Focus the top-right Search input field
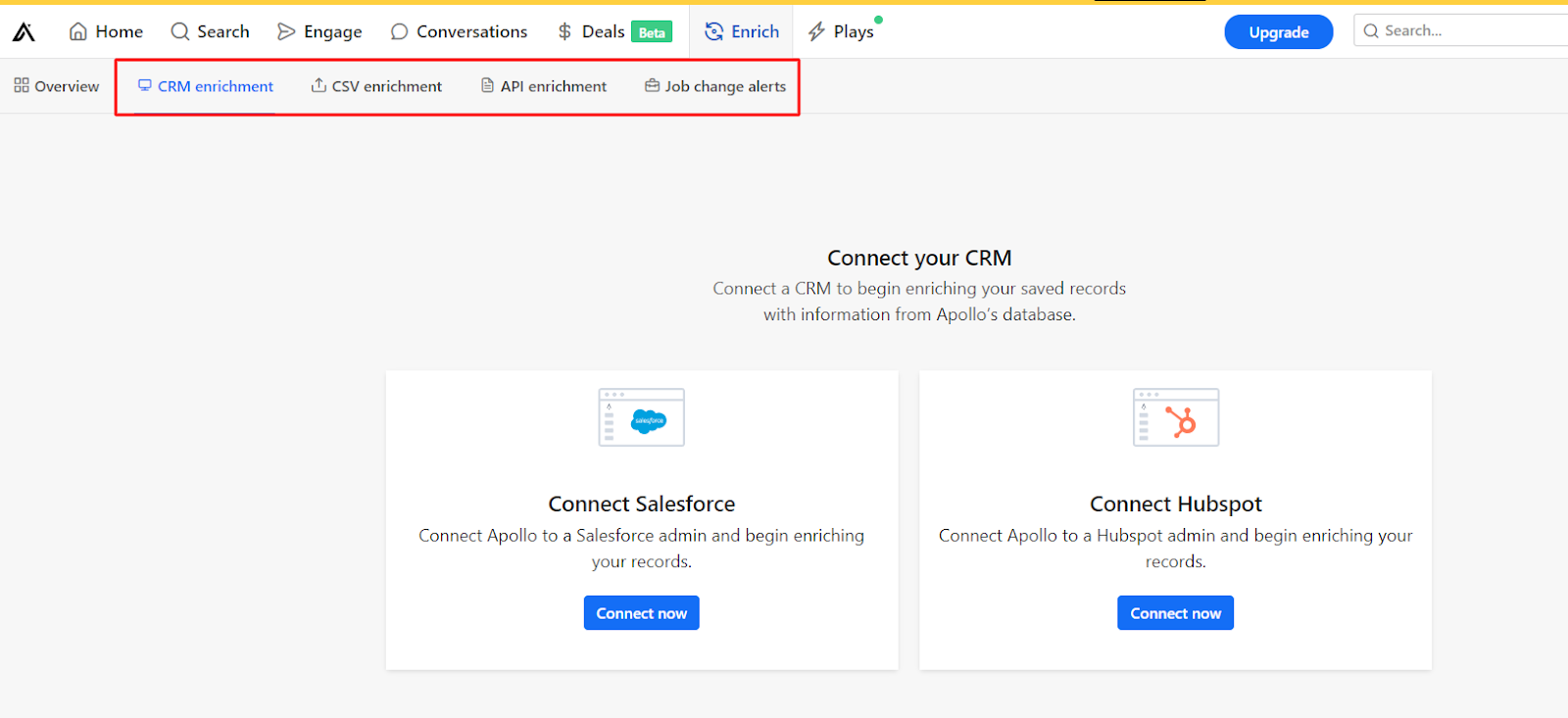Image resolution: width=1568 pixels, height=718 pixels. [1462, 30]
